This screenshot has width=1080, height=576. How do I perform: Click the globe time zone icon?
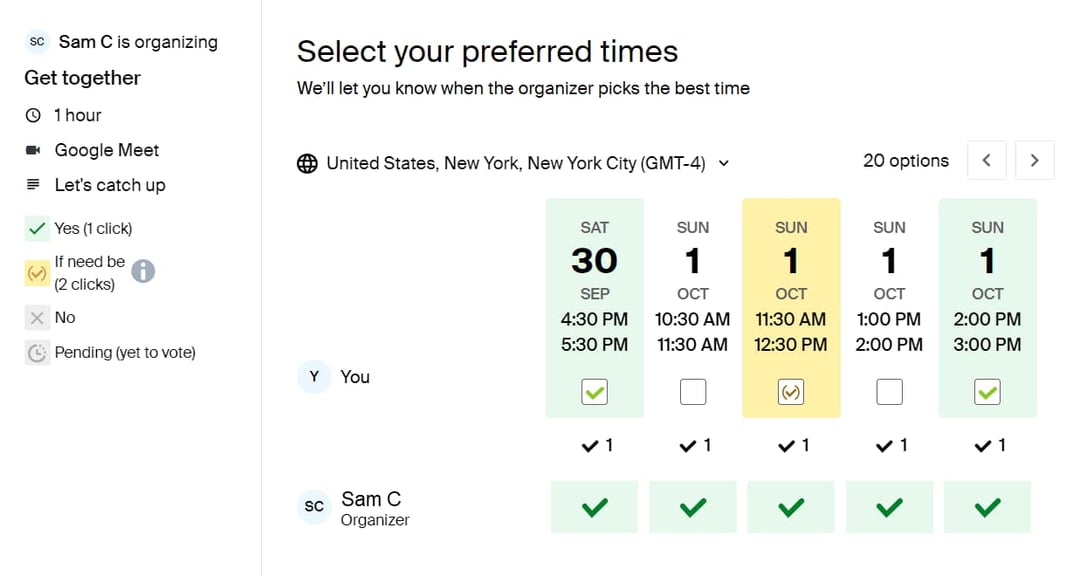point(307,163)
